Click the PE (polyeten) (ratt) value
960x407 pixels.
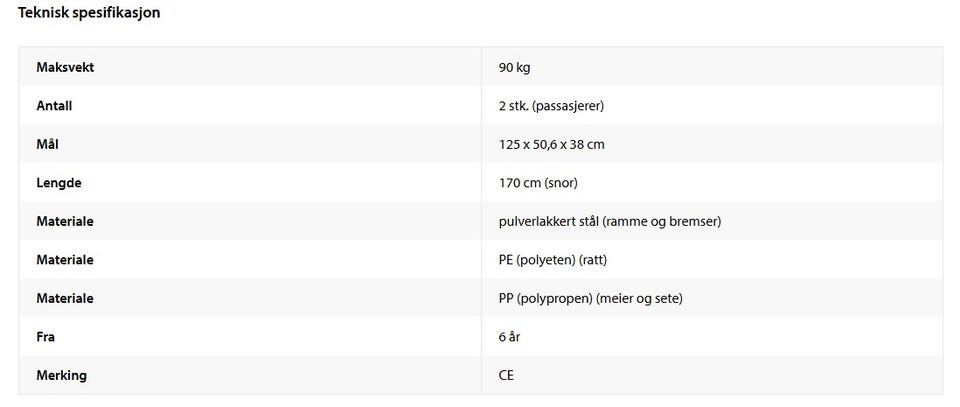pyautogui.click(x=553, y=260)
